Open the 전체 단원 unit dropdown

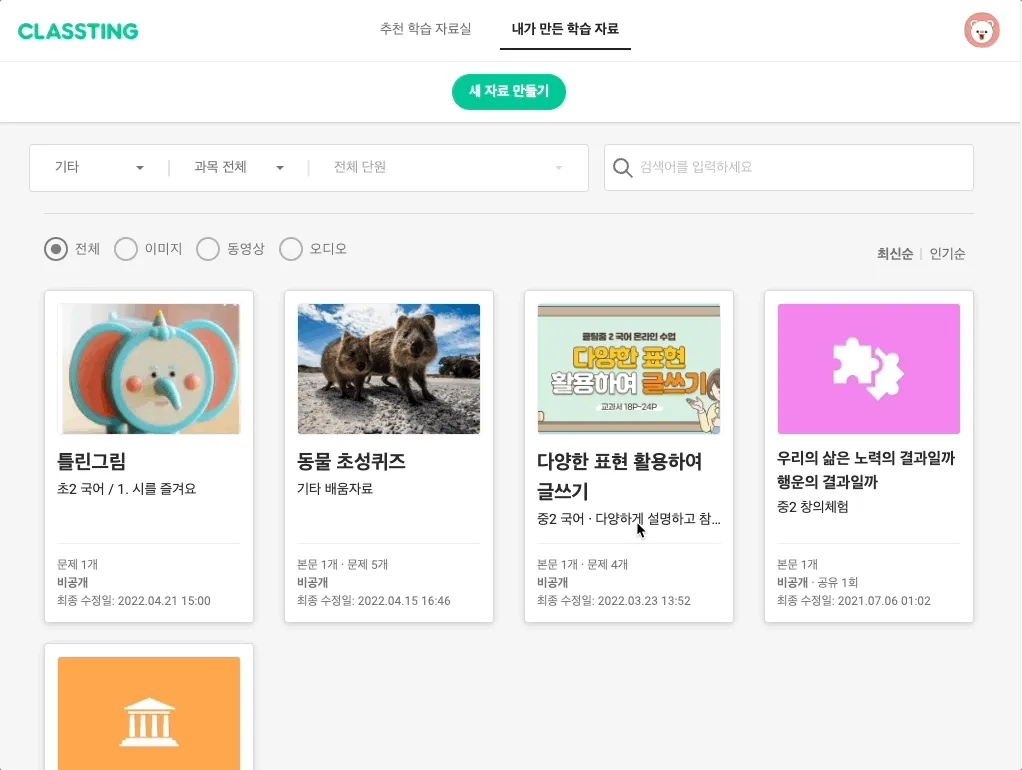448,168
